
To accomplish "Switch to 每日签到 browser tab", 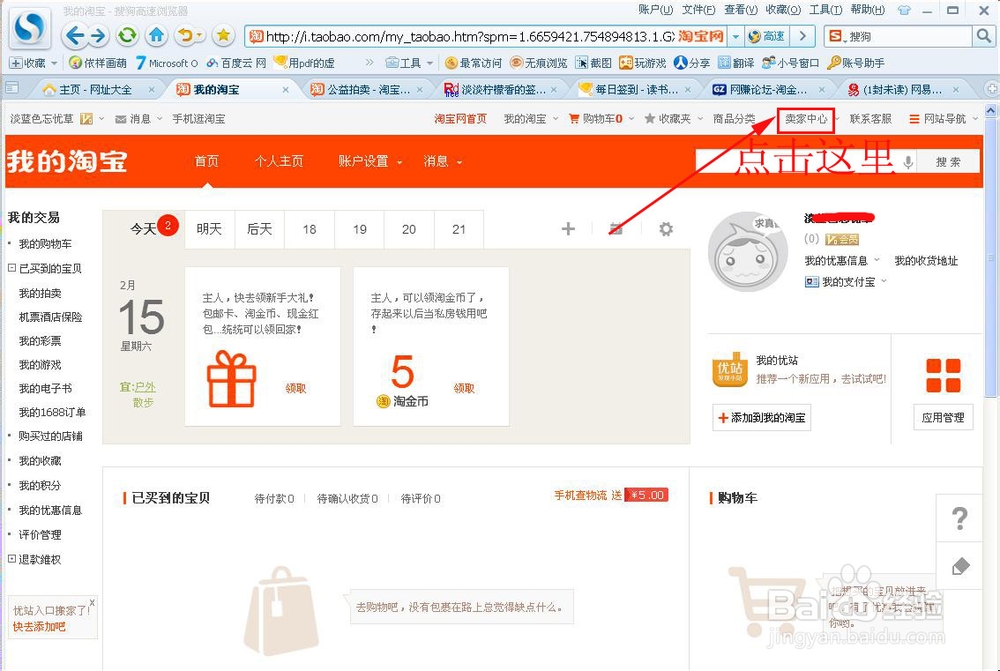I will (636, 89).
